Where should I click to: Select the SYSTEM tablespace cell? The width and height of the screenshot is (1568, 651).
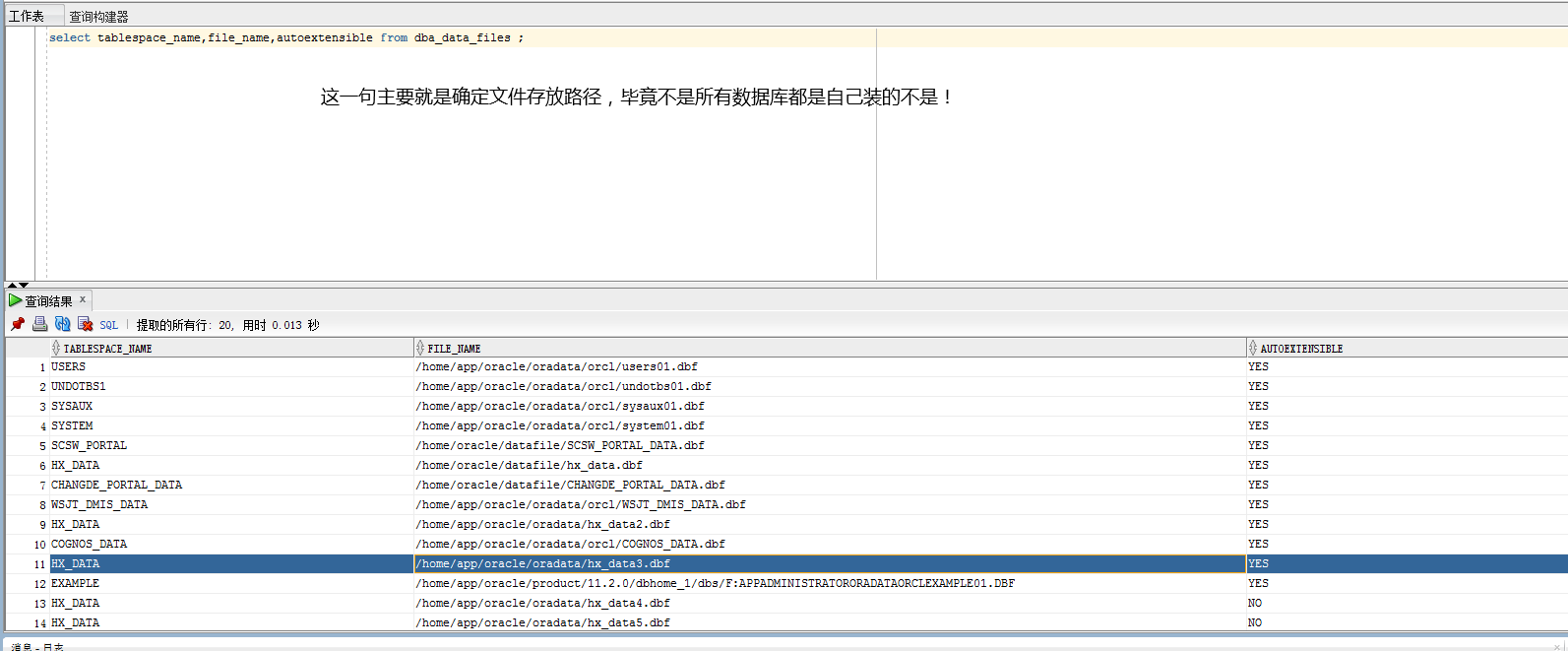230,425
